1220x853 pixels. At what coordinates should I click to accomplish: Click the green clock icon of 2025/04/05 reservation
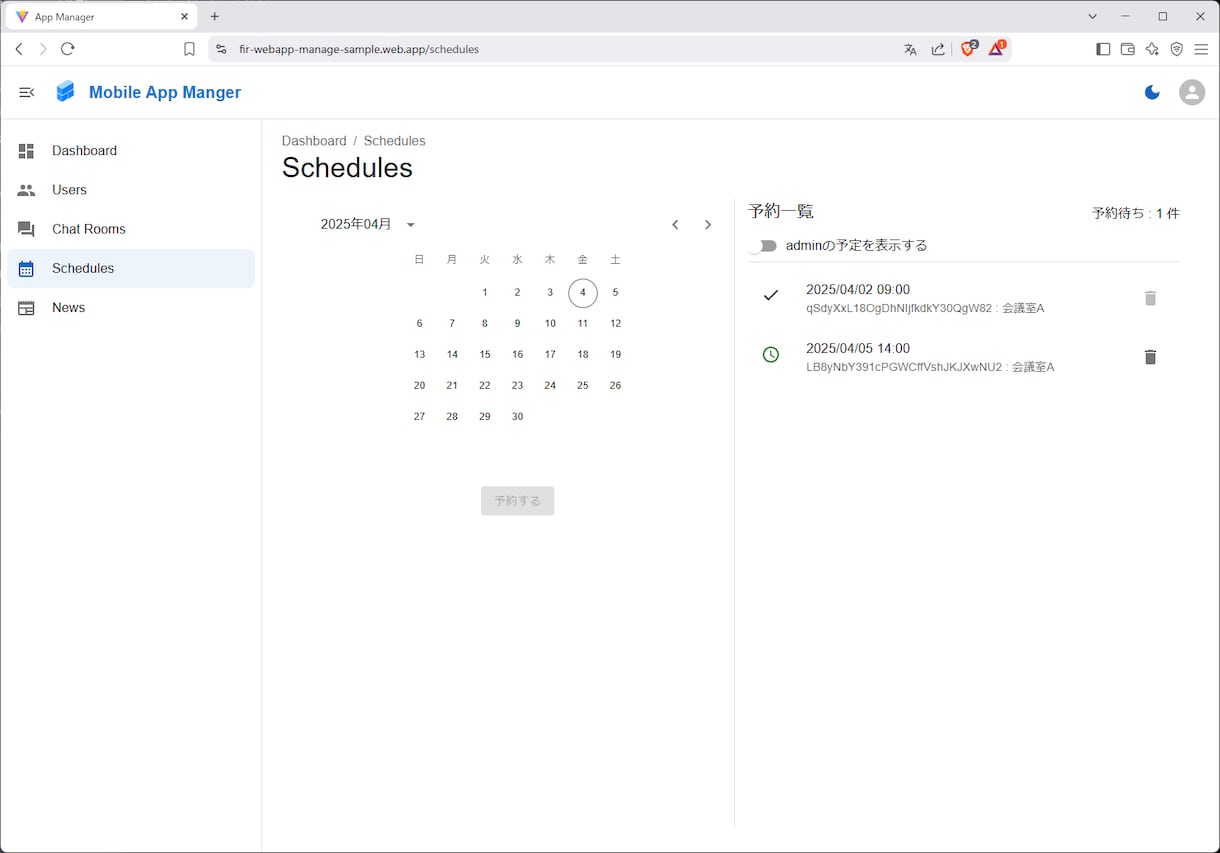click(x=770, y=354)
